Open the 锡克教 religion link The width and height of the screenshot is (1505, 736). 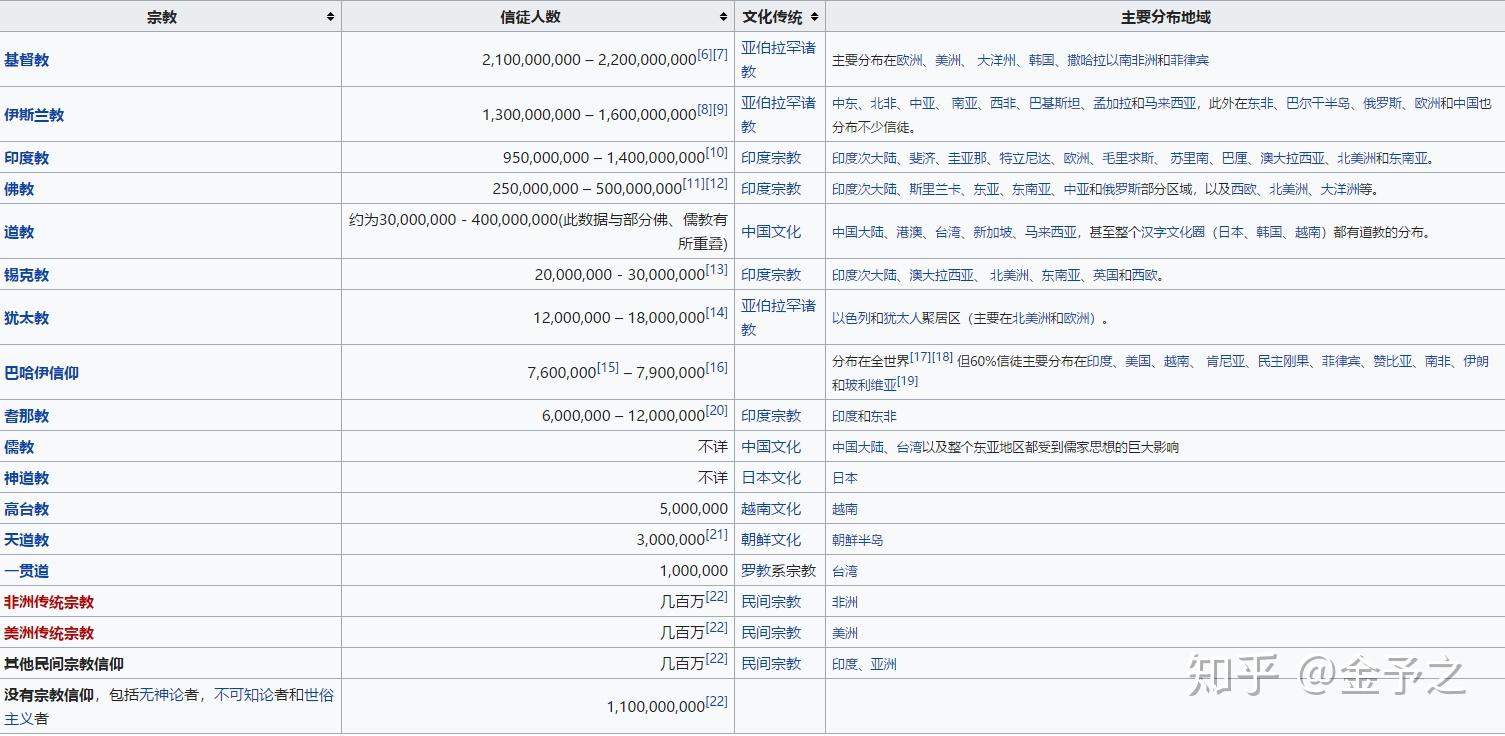26,275
